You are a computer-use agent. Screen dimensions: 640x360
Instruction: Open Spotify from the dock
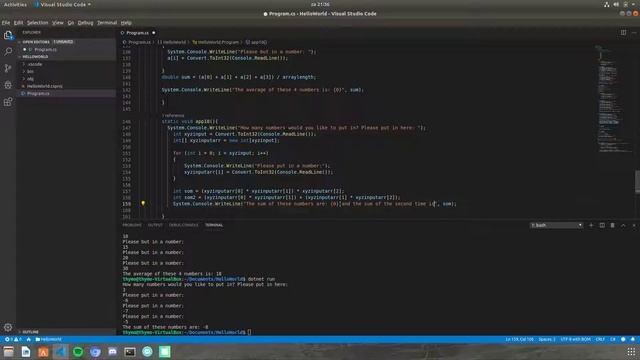[78, 352]
